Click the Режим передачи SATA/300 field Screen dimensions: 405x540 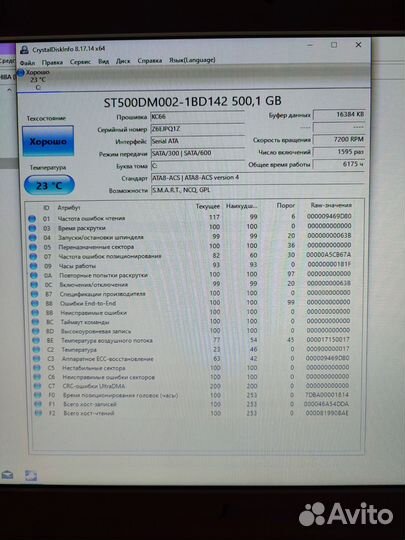pyautogui.click(x=197, y=153)
